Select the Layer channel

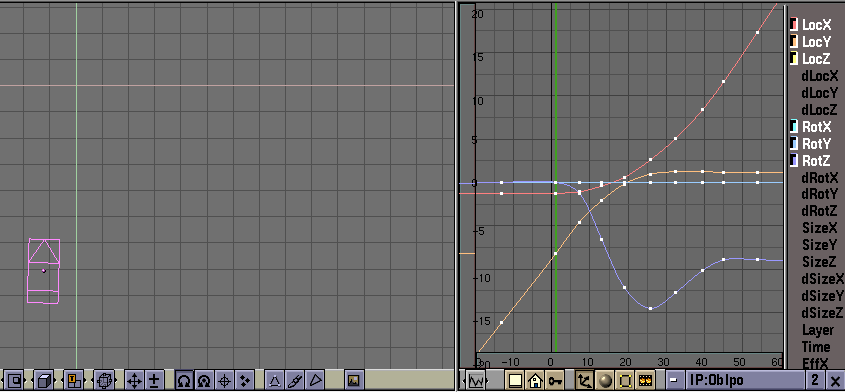click(x=818, y=330)
